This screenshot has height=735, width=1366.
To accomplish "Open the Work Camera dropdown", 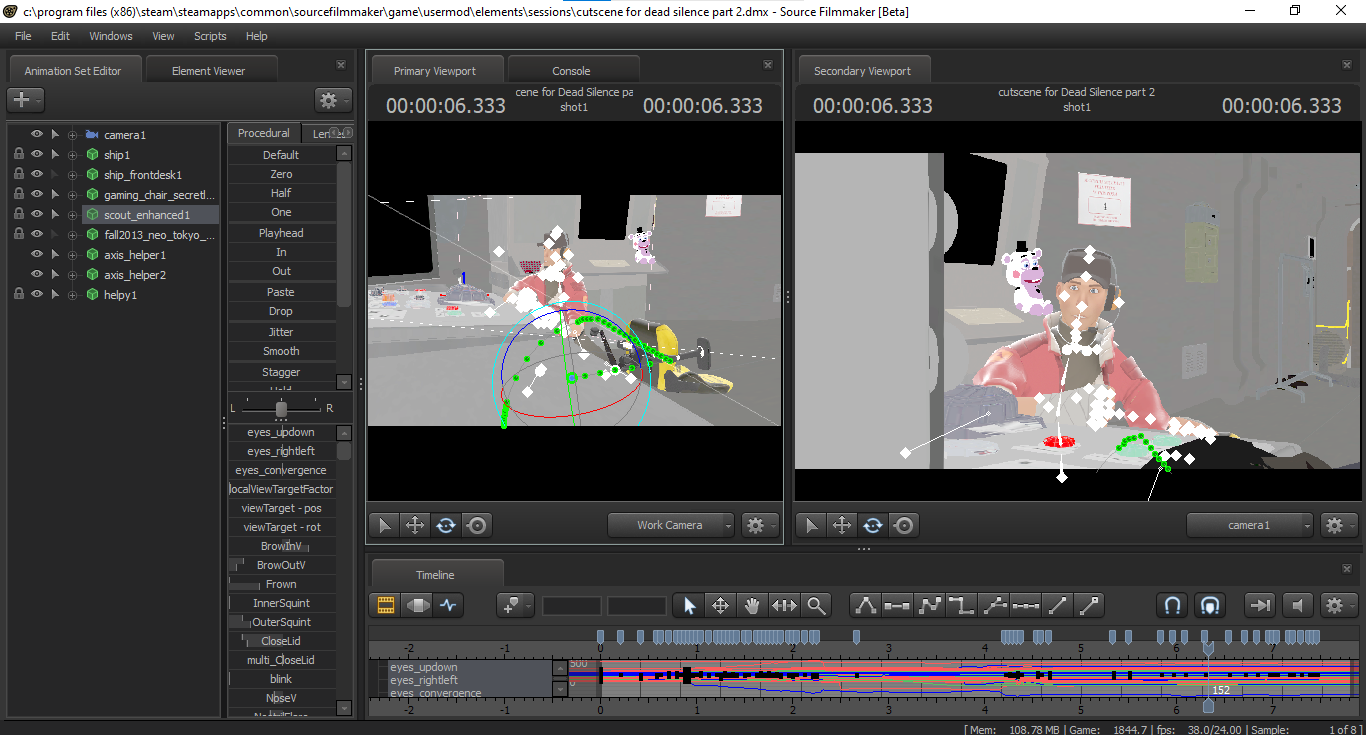I will click(x=671, y=525).
